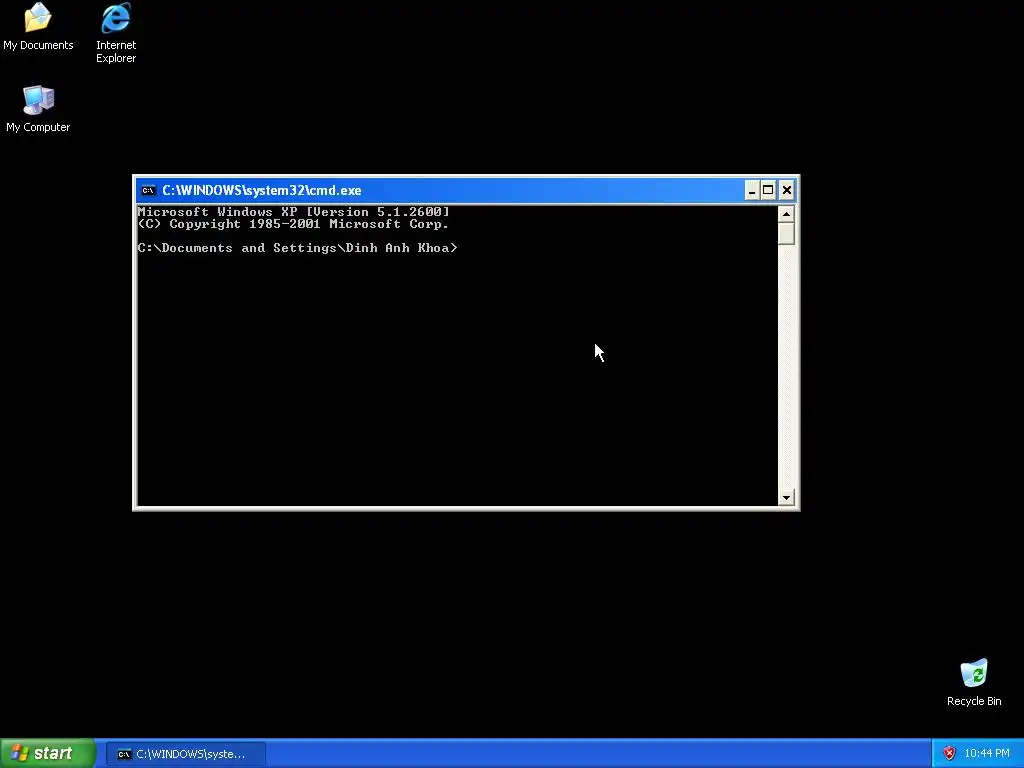The width and height of the screenshot is (1024, 768).
Task: Maximize the cmd.exe window
Action: [x=769, y=190]
